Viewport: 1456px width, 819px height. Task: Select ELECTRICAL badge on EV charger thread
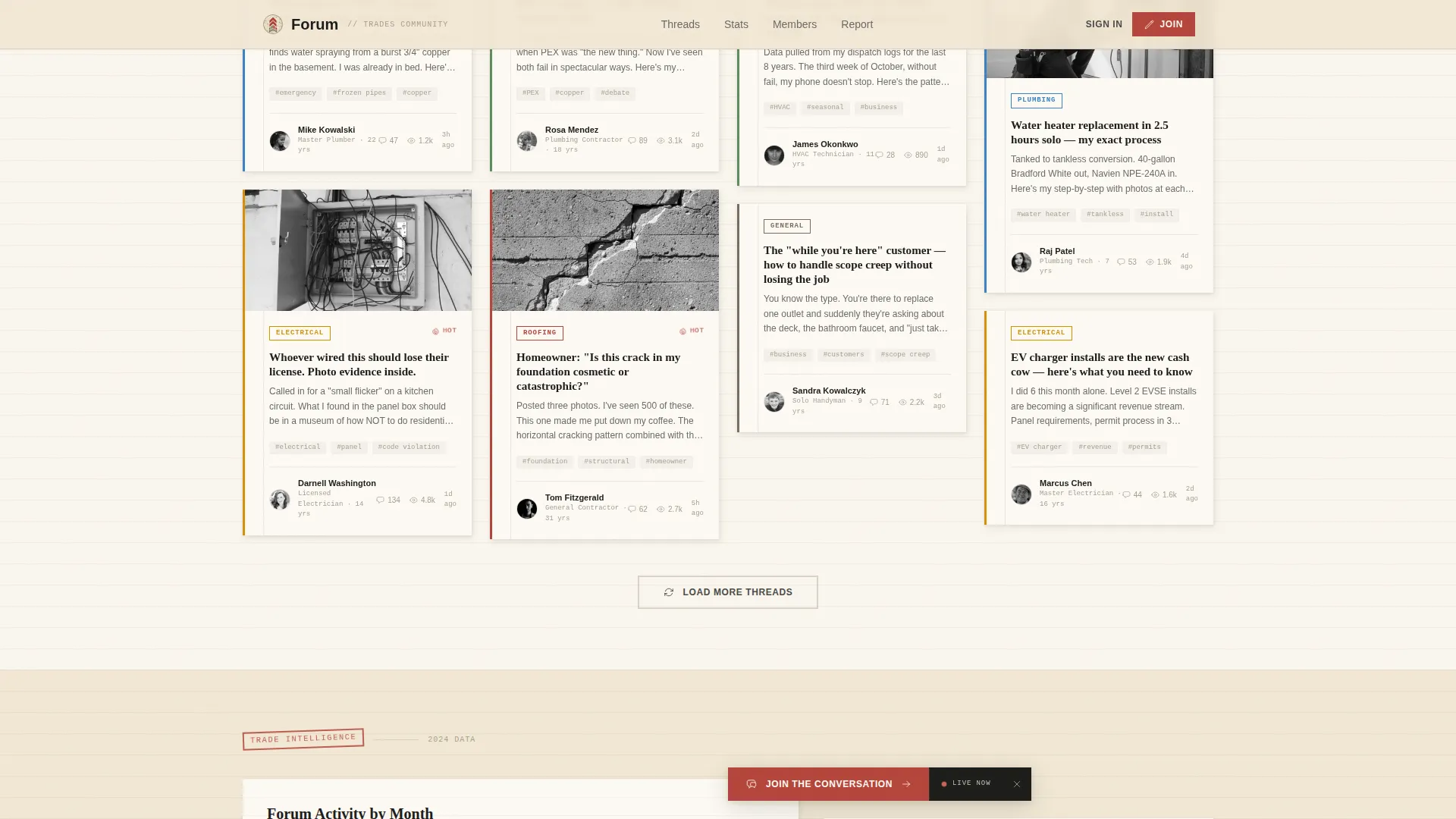[1041, 333]
